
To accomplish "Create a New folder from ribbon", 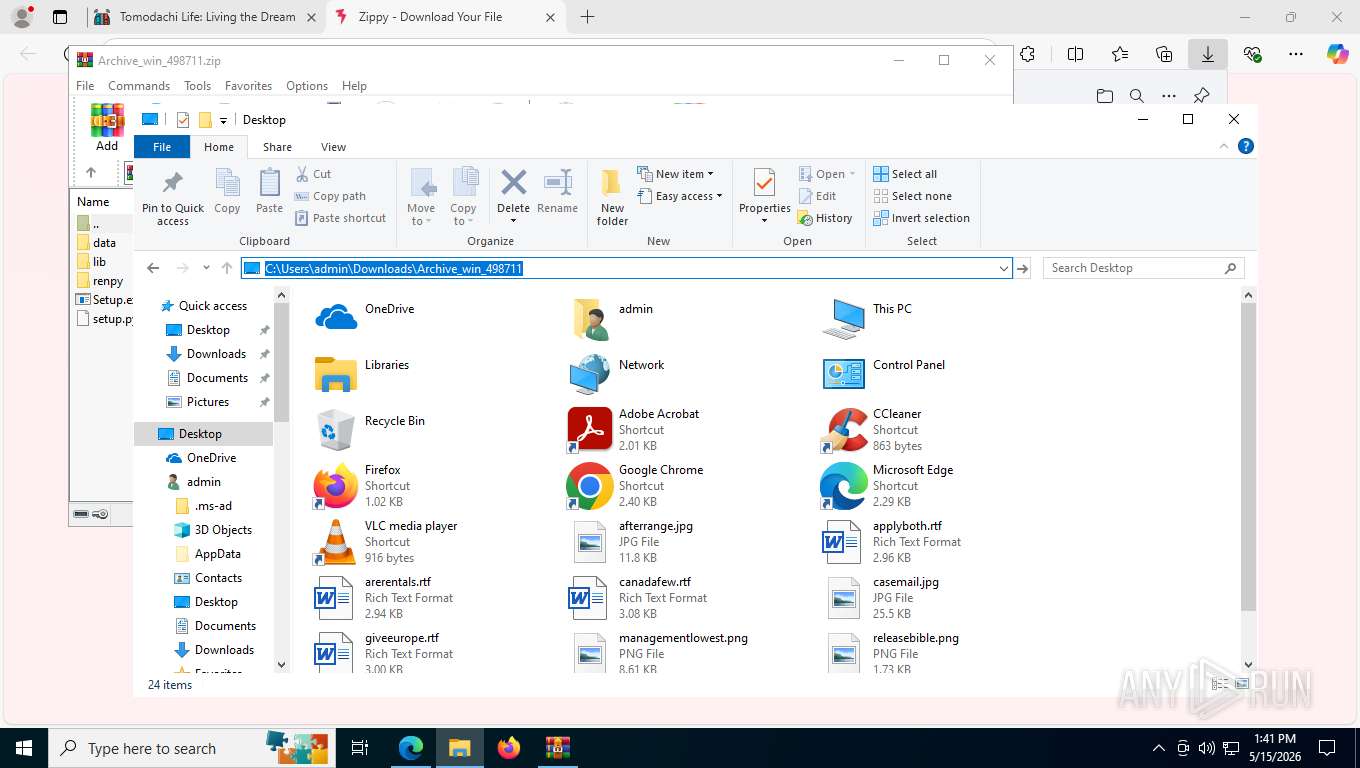I will click(612, 197).
